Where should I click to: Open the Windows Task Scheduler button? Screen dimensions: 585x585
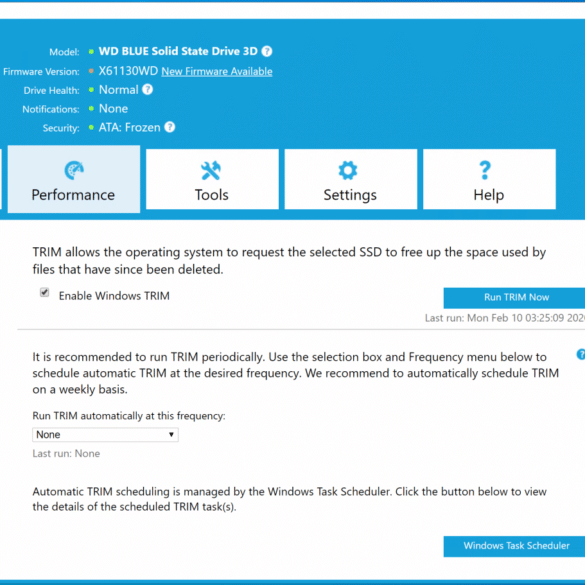(x=515, y=546)
